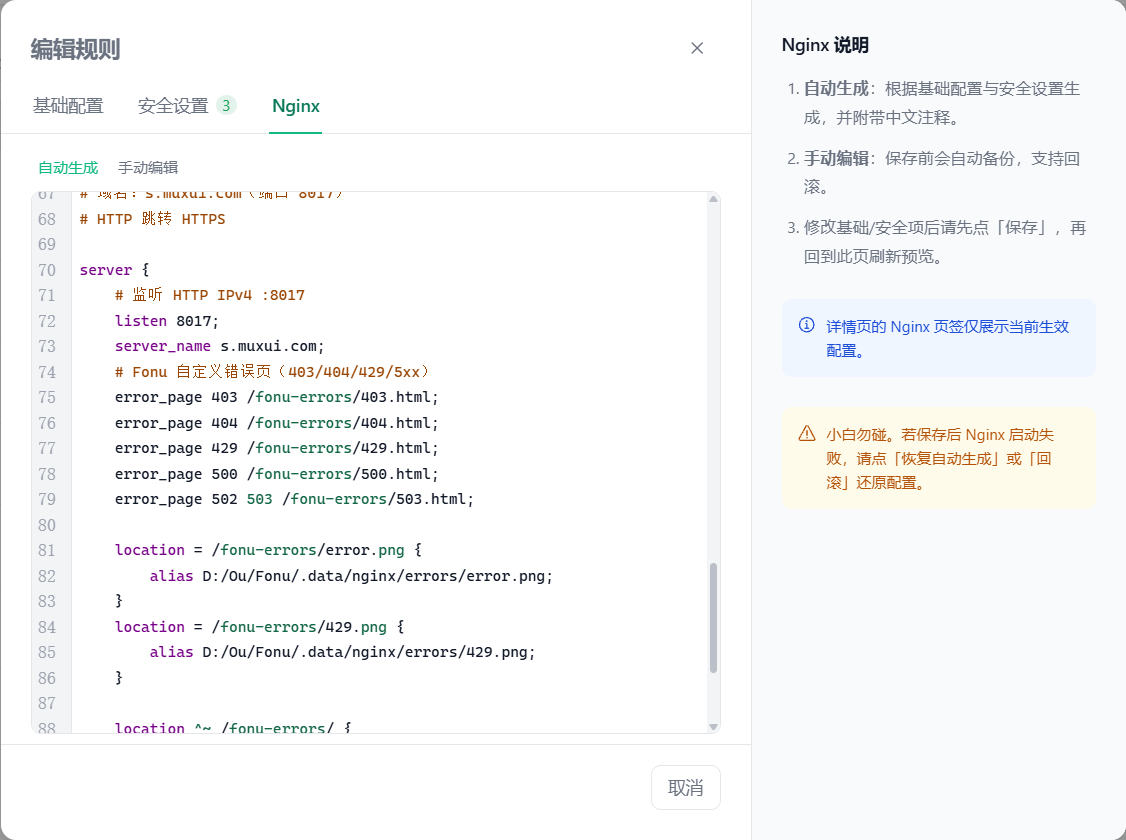Click the Fonu 自定义错误页 comment line
1126x840 pixels.
[x=272, y=372]
